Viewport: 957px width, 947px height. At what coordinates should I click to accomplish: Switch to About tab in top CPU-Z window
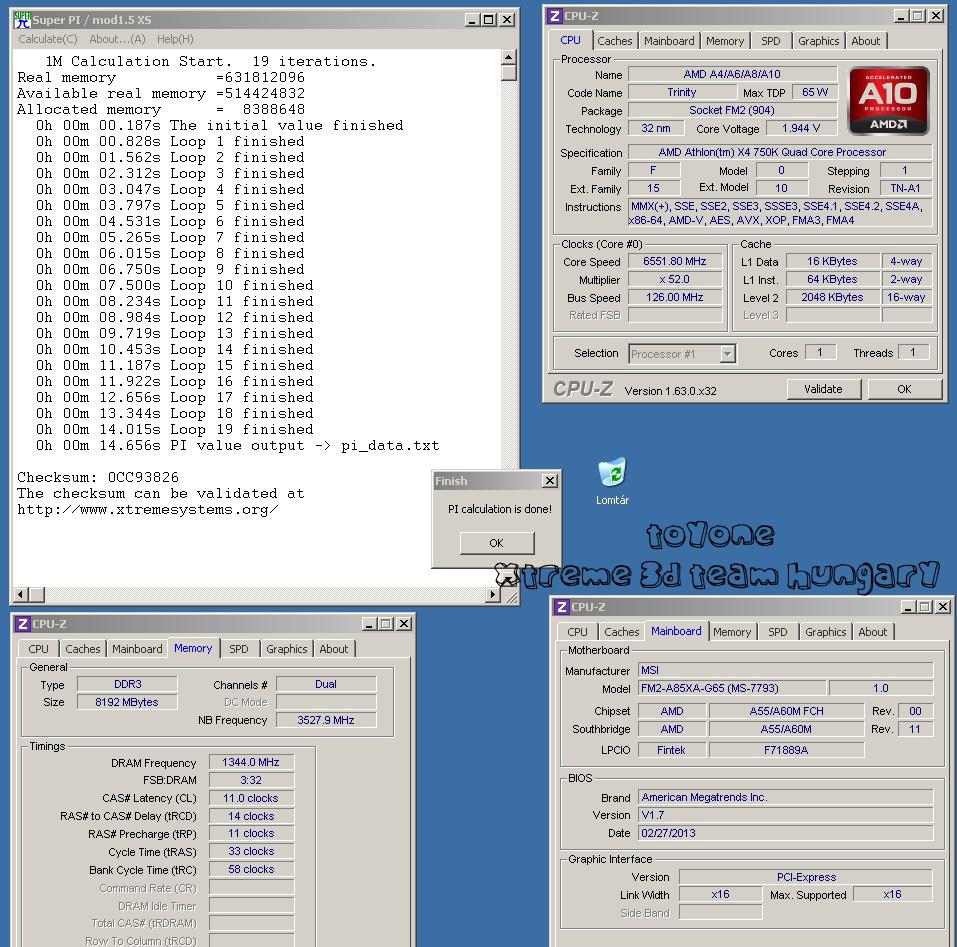click(865, 41)
